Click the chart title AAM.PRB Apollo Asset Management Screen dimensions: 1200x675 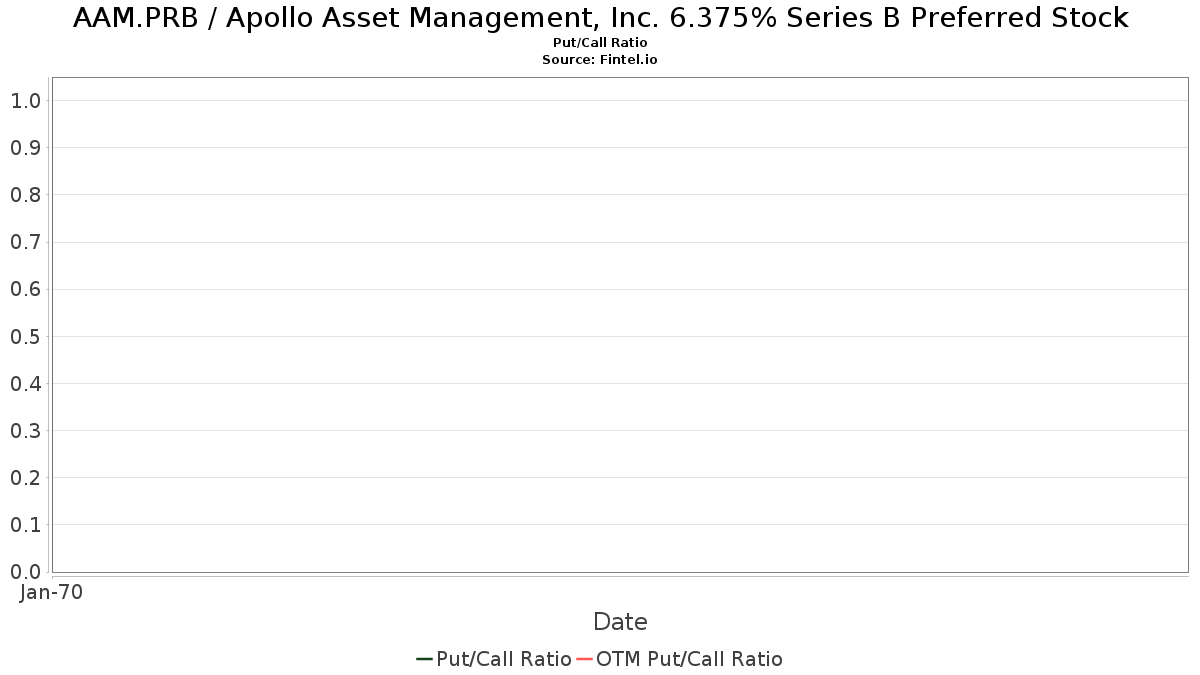click(x=600, y=18)
